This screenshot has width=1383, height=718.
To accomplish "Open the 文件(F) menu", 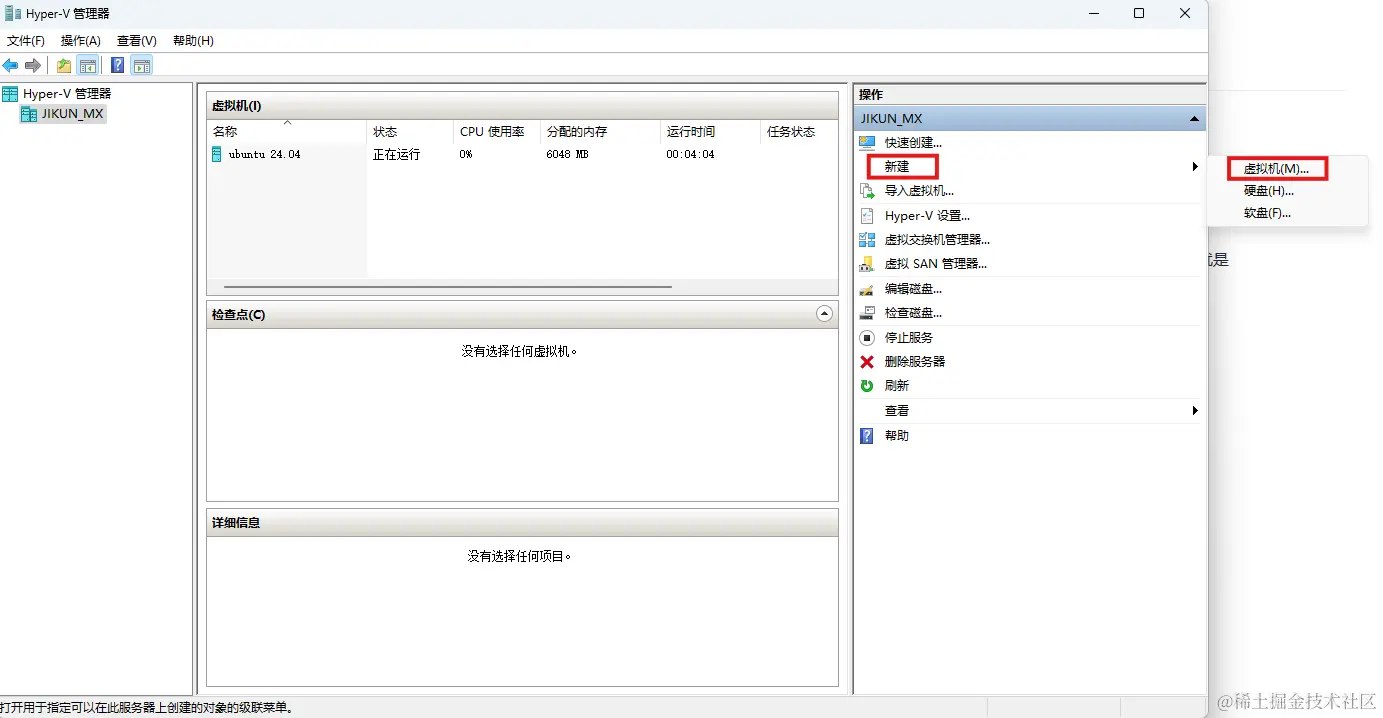I will pos(26,41).
